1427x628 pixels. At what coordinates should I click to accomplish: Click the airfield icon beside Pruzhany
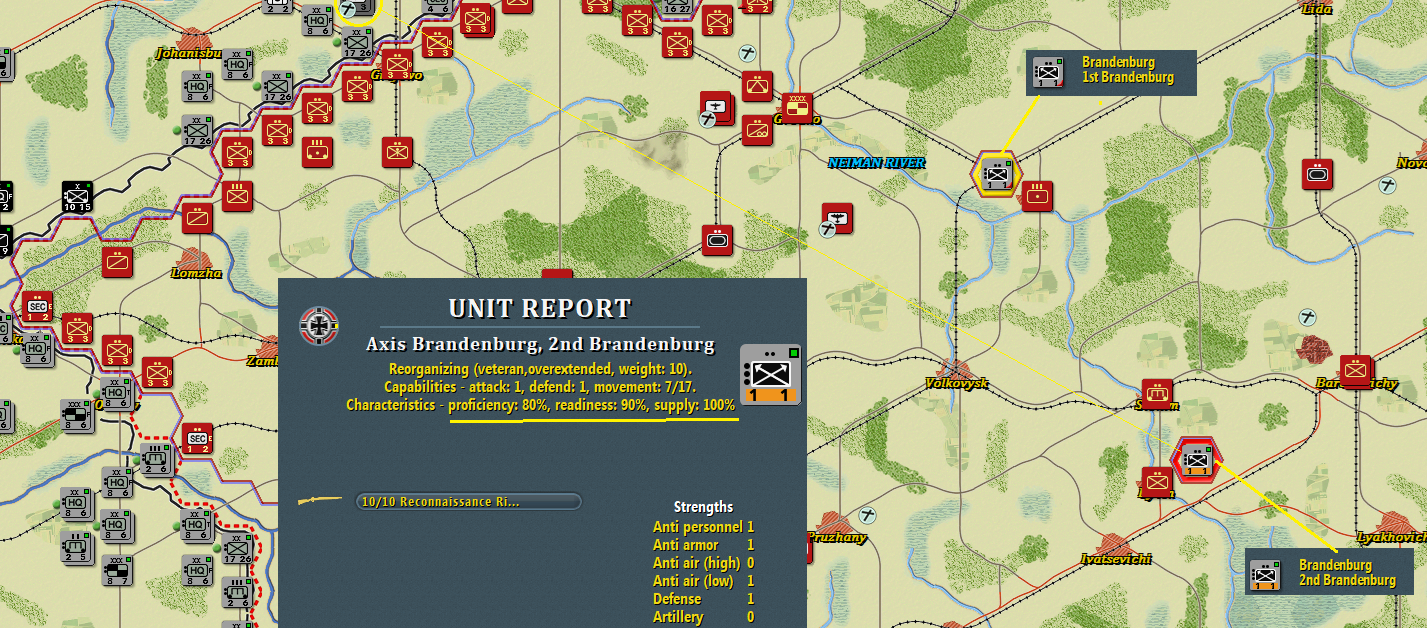(x=868, y=514)
